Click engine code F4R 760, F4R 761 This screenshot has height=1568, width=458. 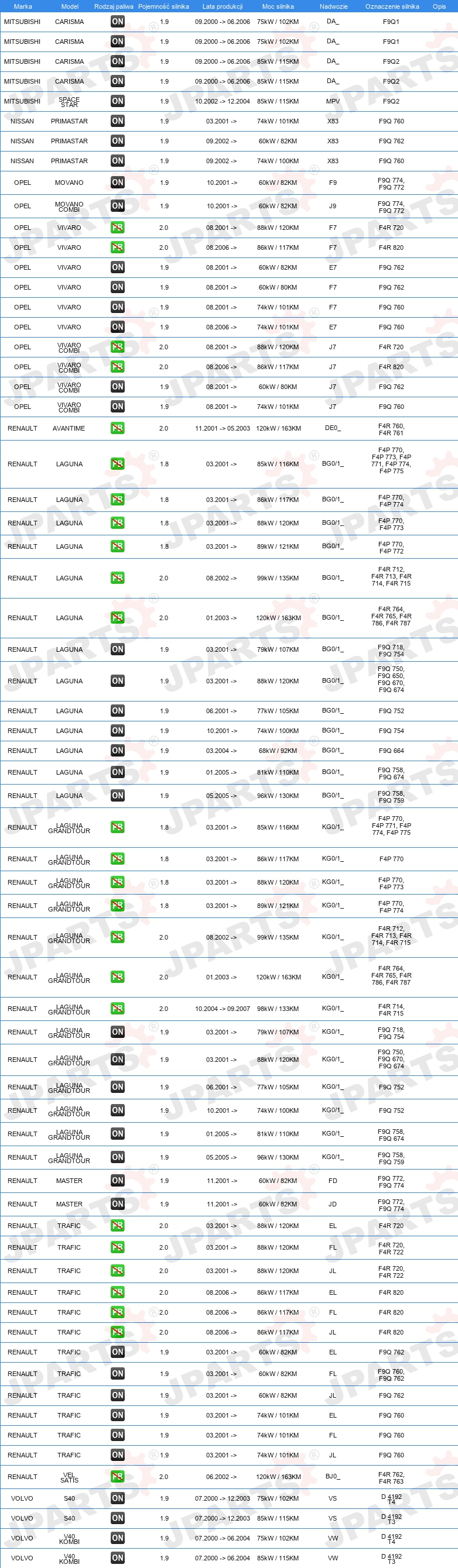click(391, 429)
